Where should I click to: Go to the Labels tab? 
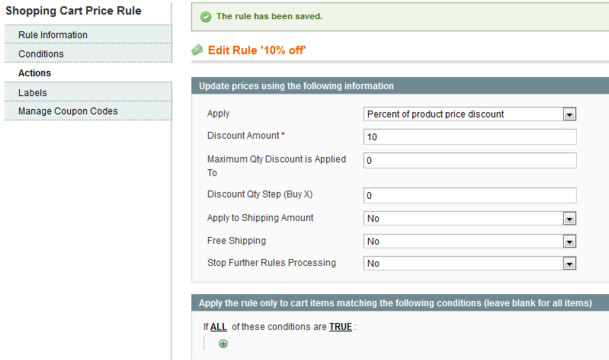point(88,92)
